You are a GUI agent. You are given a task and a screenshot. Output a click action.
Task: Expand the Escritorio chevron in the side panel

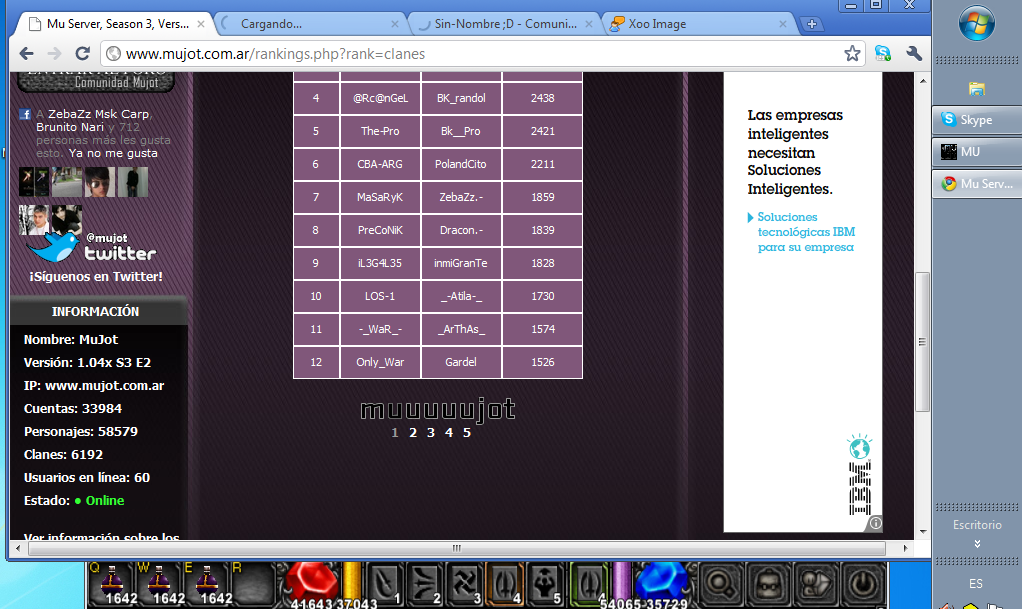(976, 543)
